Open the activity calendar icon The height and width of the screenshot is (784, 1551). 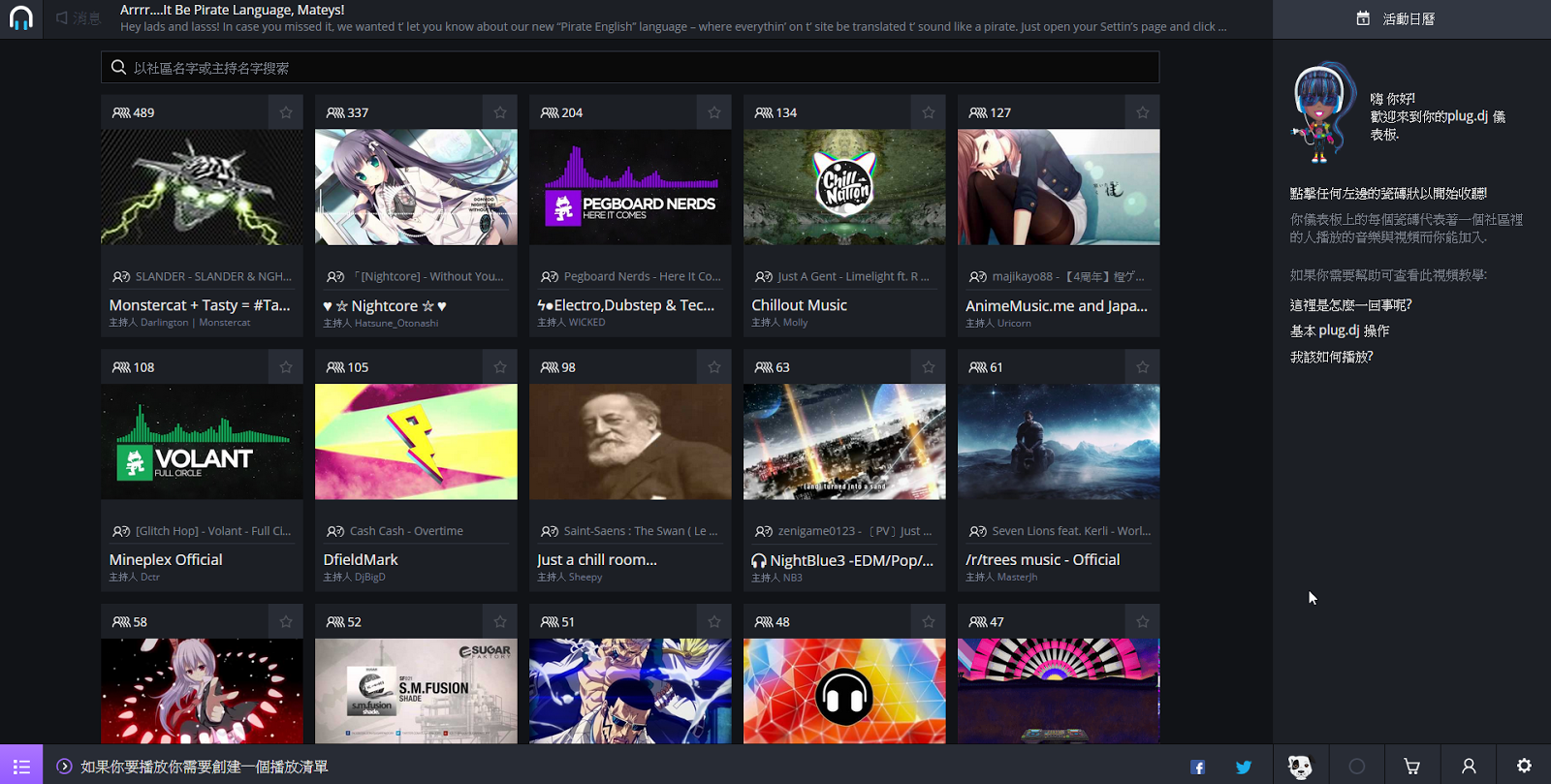[x=1363, y=18]
